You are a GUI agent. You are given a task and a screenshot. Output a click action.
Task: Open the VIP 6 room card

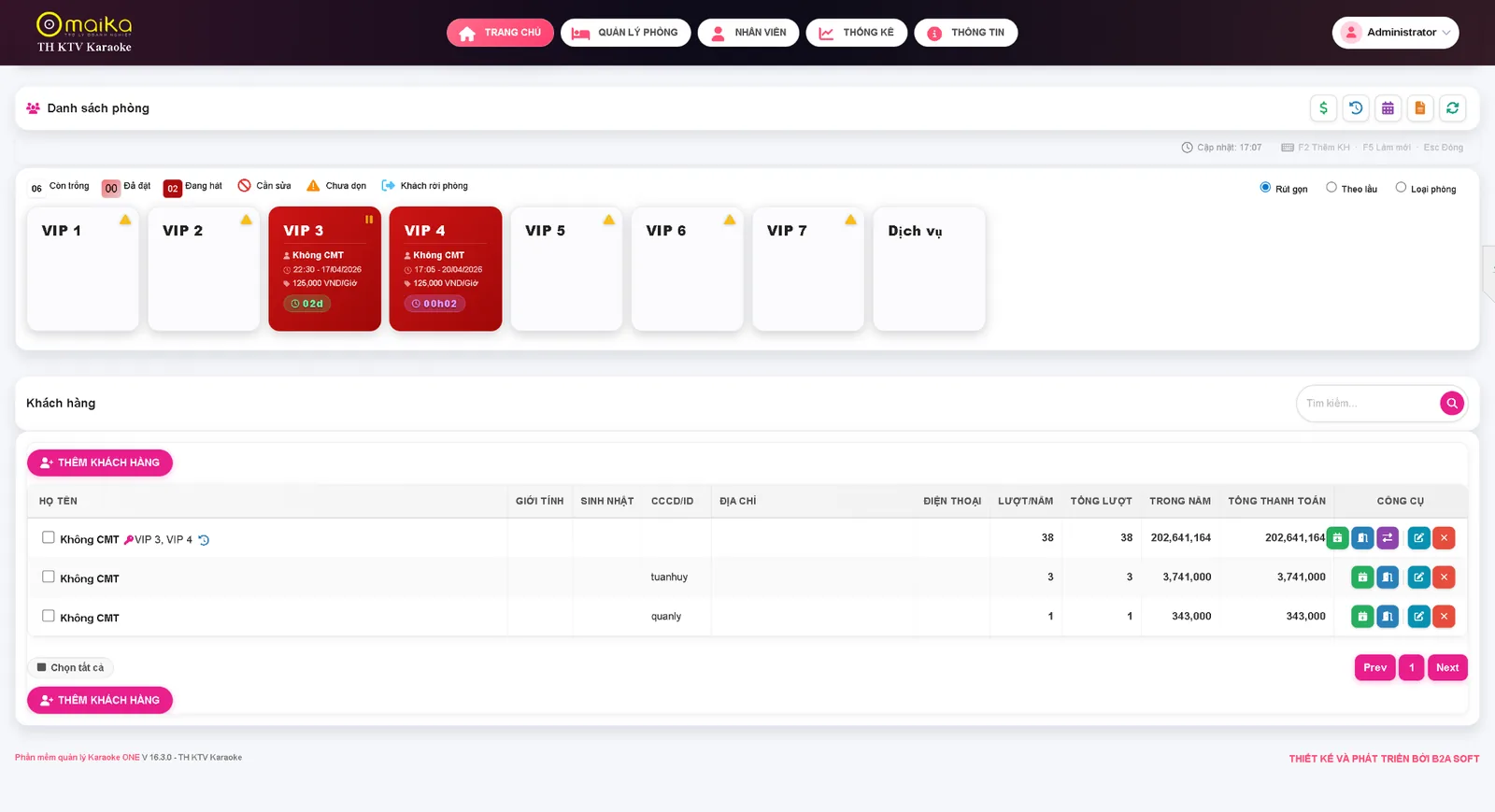pyautogui.click(x=687, y=268)
